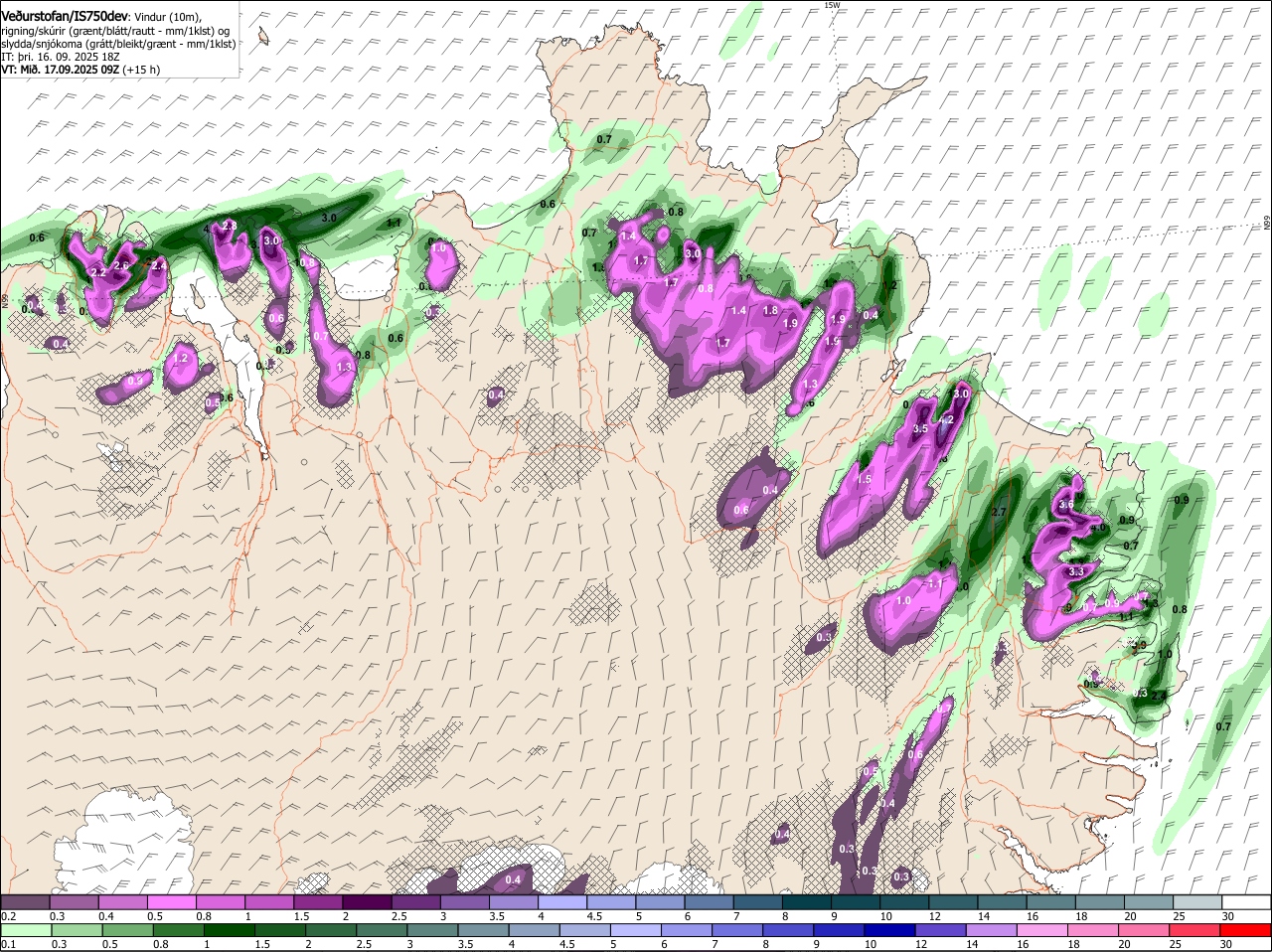Select the 2.8 value in the Westfjords

230,227
